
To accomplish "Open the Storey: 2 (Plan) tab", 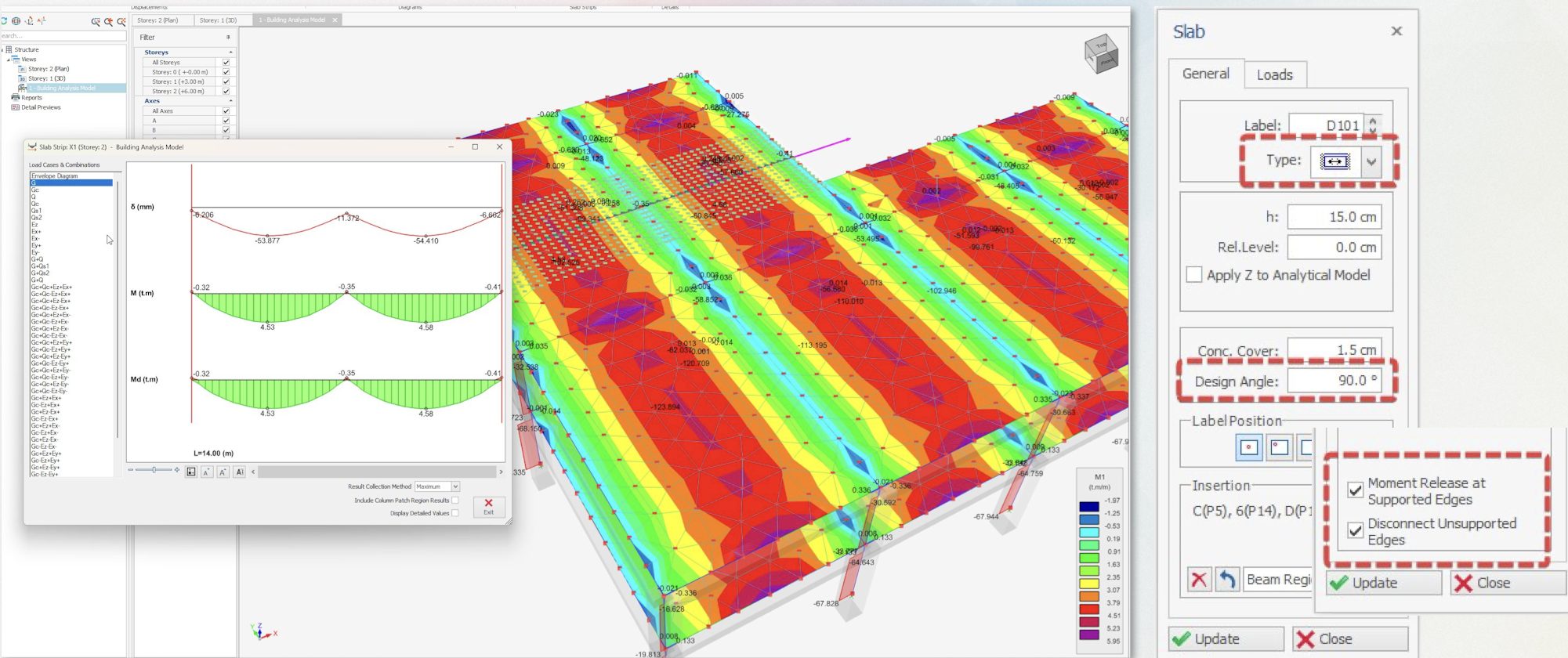I will coord(158,20).
